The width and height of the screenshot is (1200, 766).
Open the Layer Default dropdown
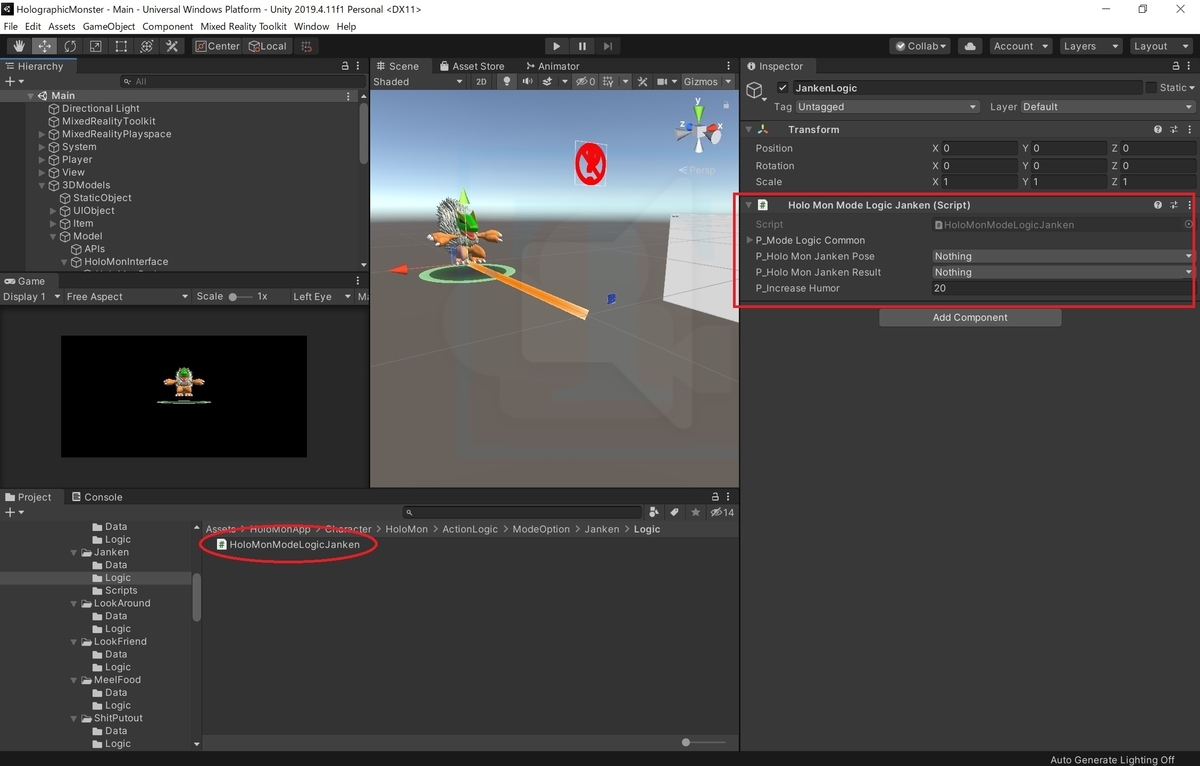pos(1107,107)
